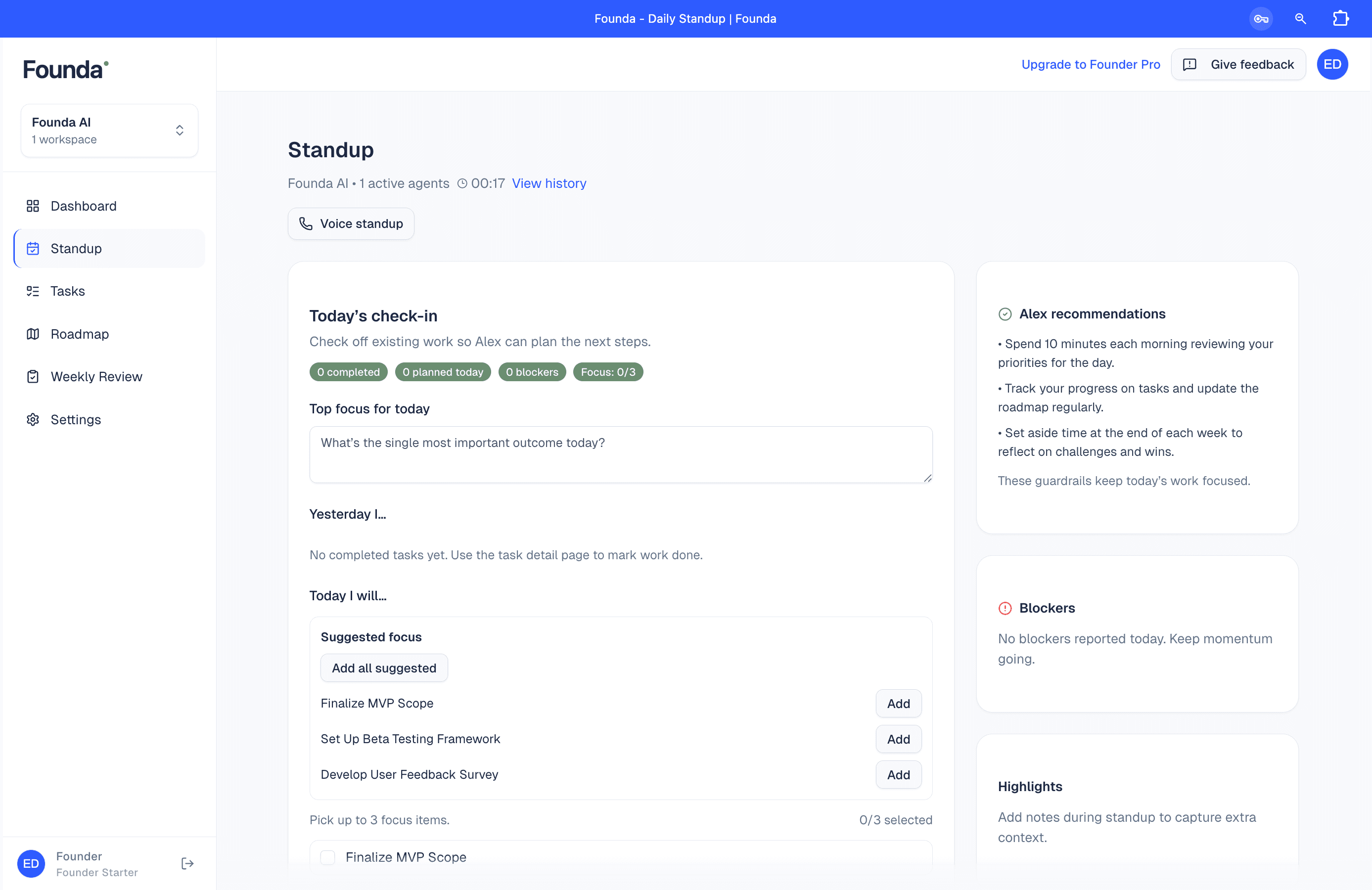Screen dimensions: 1372x890
Task: Click the browser extensions puzzle icon
Action: coord(1341,18)
